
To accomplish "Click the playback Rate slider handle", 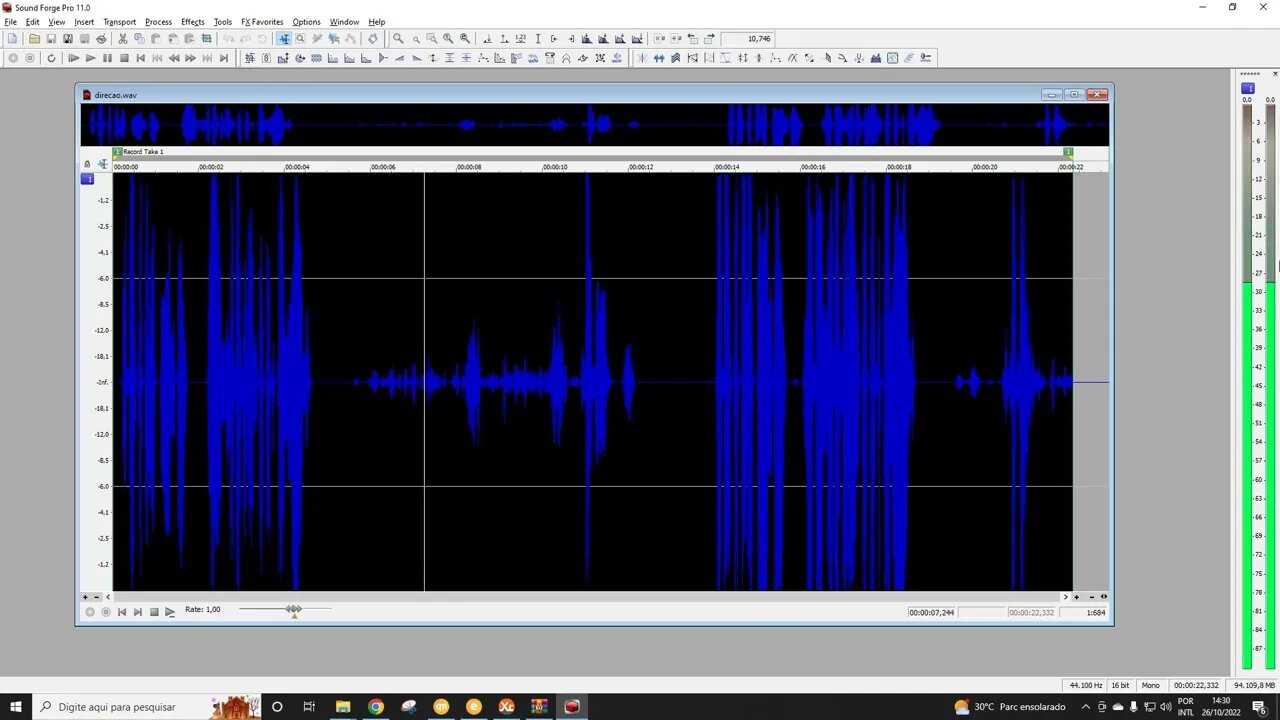I will pos(294,609).
